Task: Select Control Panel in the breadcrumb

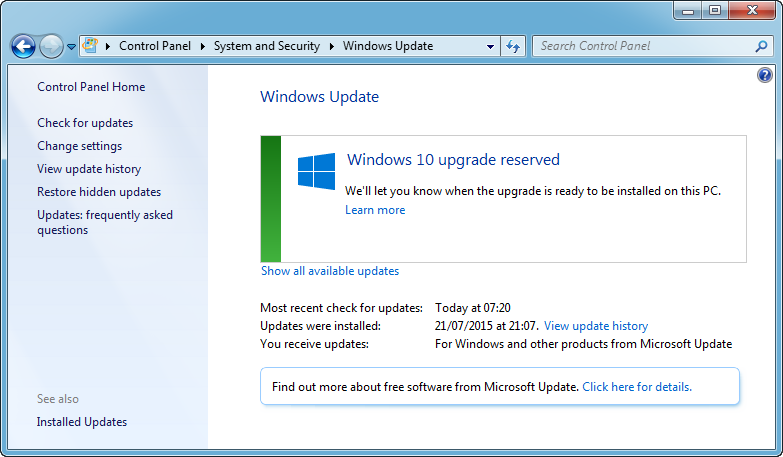Action: [155, 46]
